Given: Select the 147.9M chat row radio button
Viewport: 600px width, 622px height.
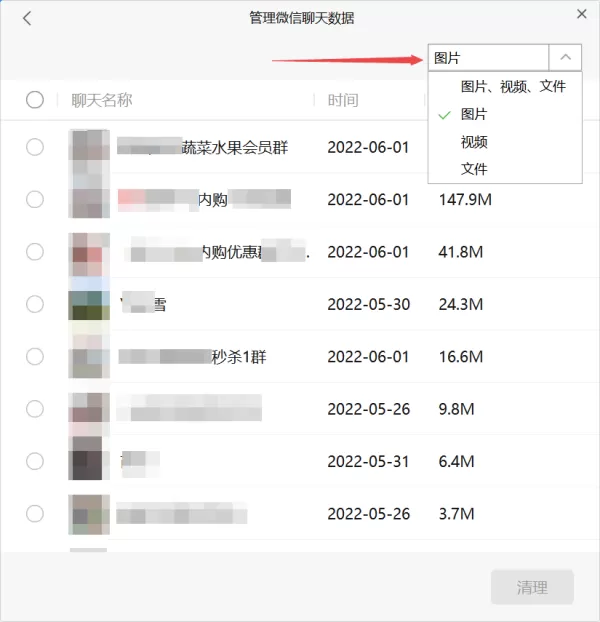Looking at the screenshot, I should (35, 199).
